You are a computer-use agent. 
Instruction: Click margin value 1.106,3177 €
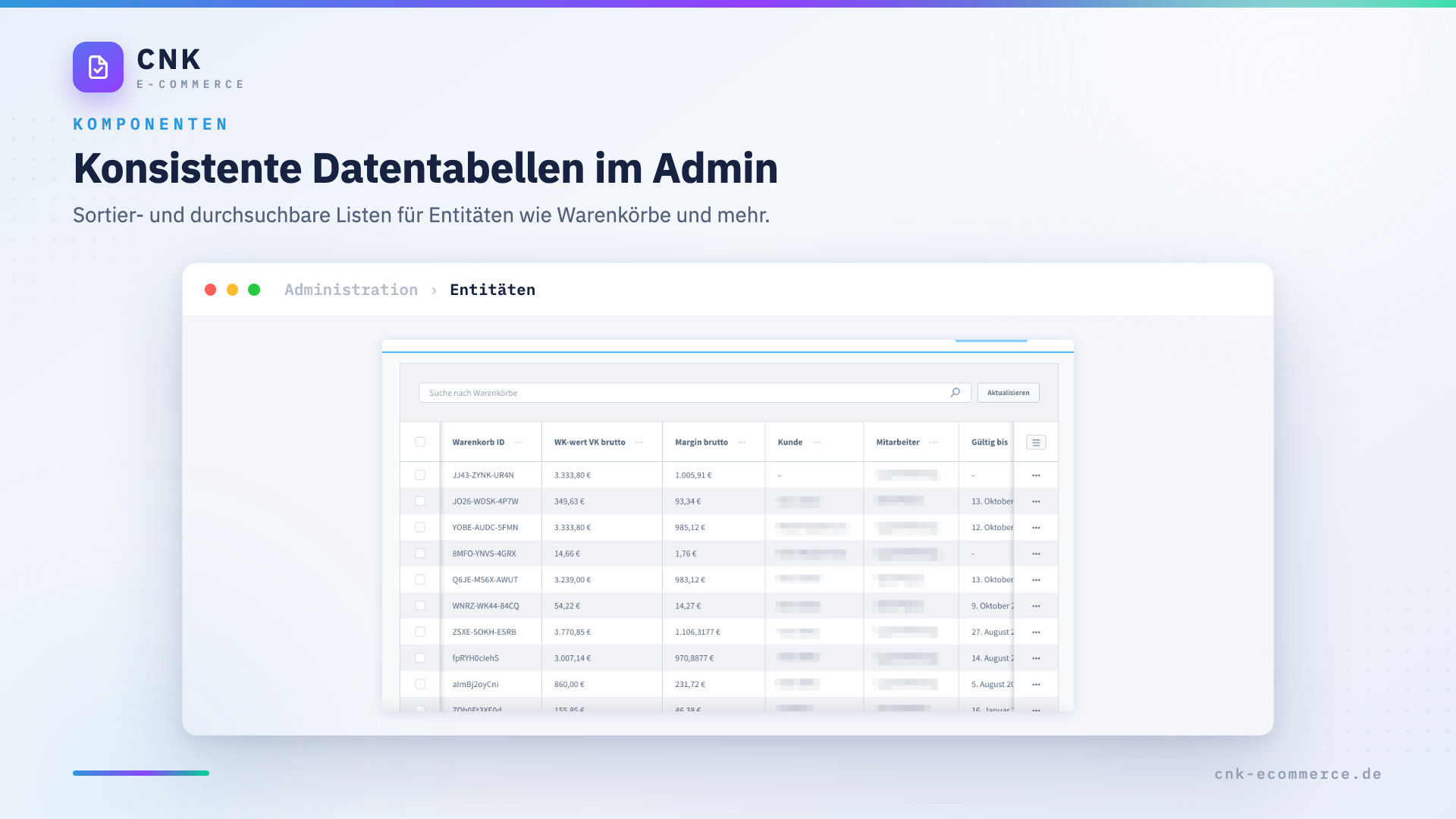pos(698,632)
